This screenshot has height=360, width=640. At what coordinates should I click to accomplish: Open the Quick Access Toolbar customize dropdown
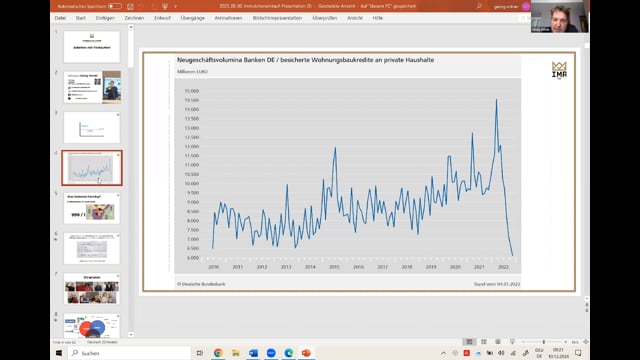click(176, 6)
